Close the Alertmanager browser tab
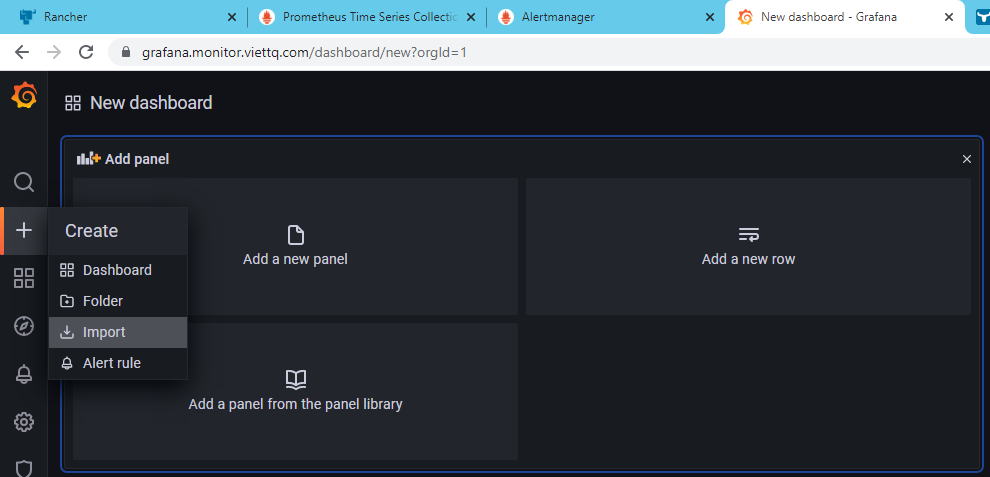The width and height of the screenshot is (990, 477). coord(710,17)
